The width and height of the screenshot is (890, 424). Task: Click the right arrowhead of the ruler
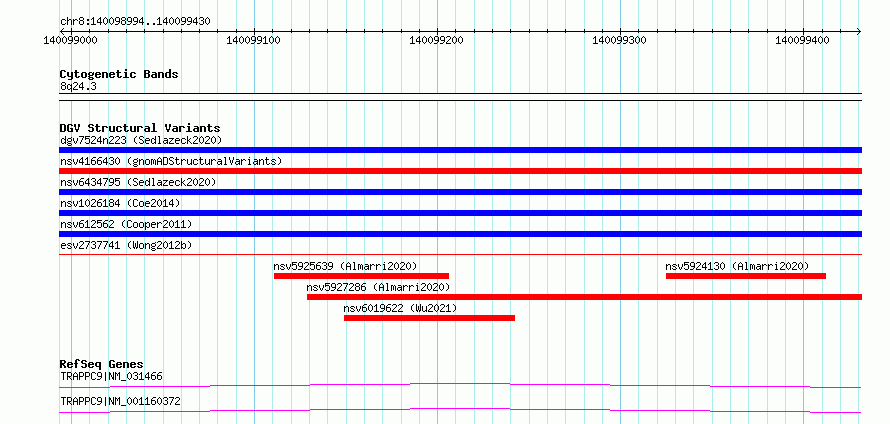click(859, 31)
